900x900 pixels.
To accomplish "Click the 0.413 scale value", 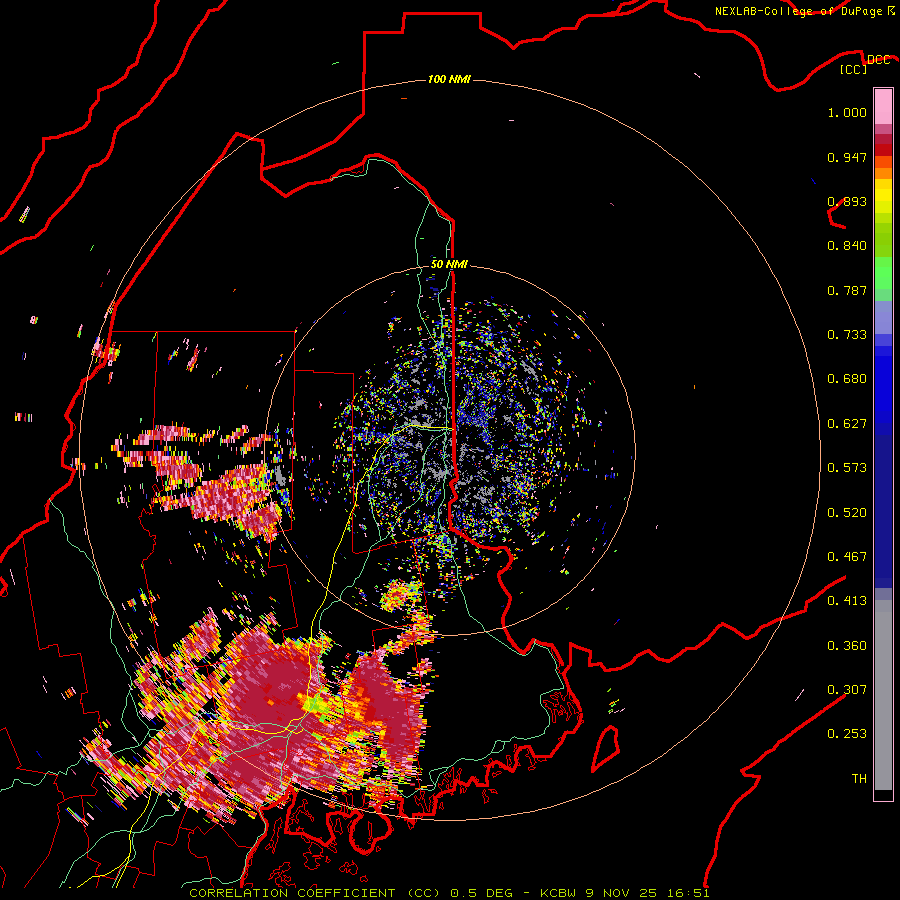I will coord(847,601).
